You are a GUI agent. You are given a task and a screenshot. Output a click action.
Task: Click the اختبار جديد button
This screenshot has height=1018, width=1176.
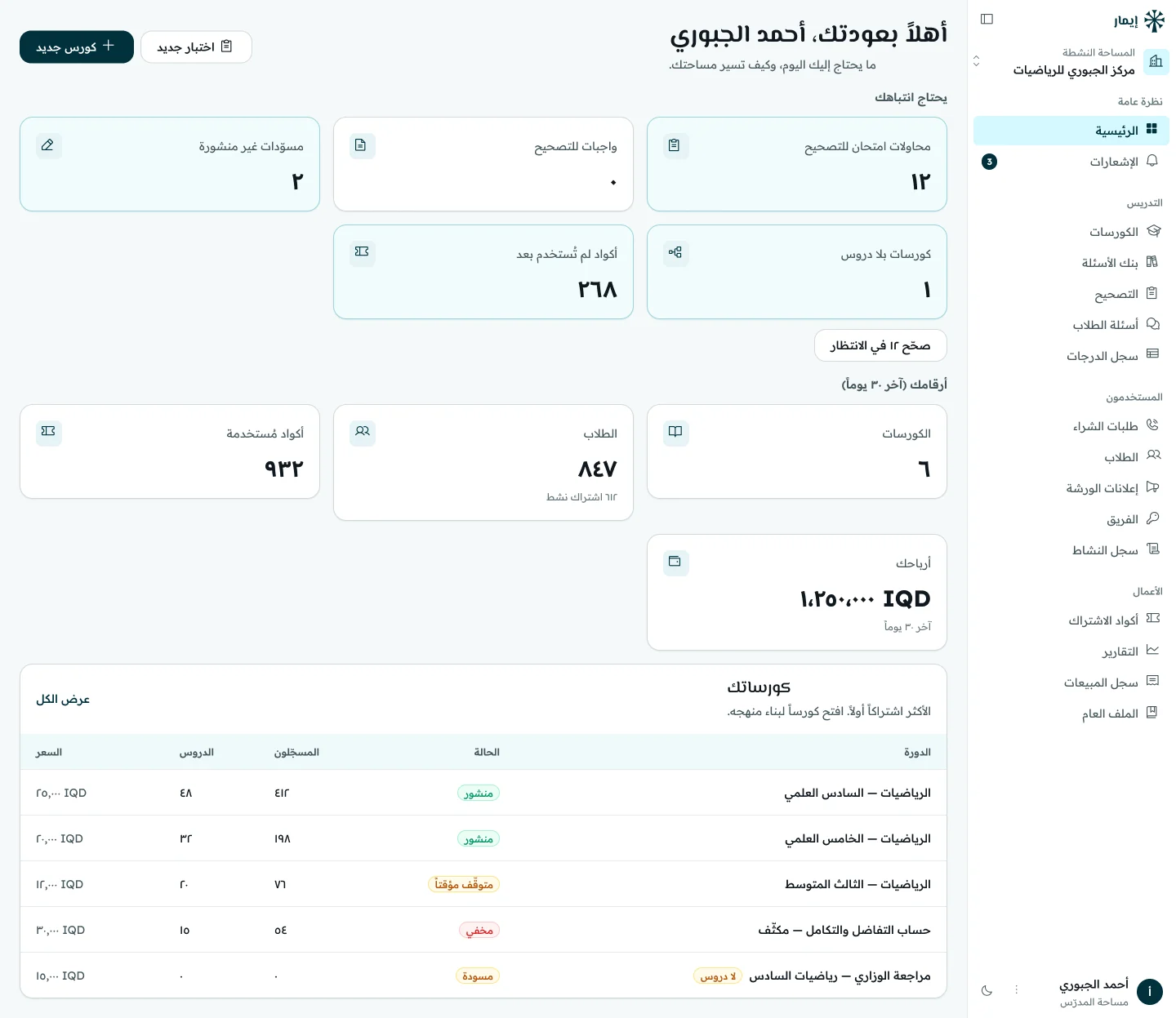[196, 47]
